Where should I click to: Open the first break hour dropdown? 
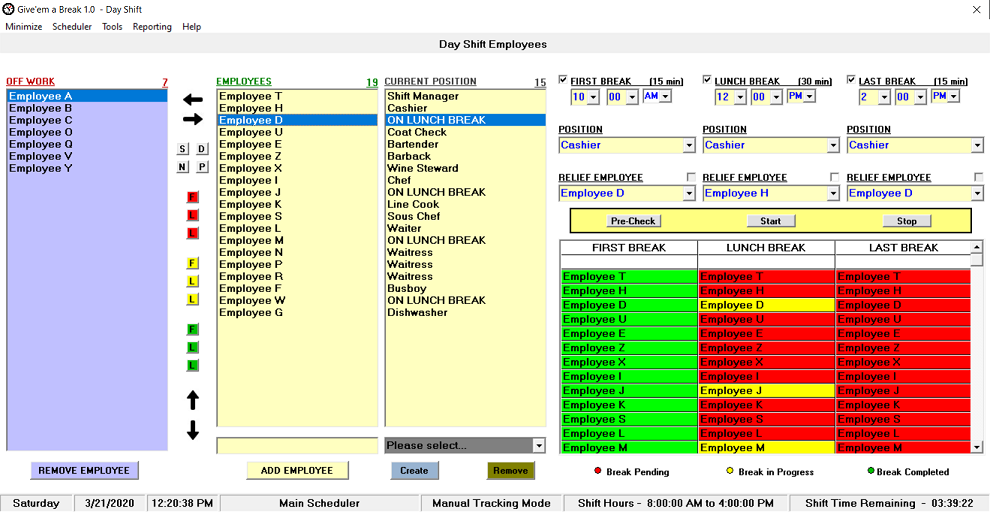[x=593, y=97]
